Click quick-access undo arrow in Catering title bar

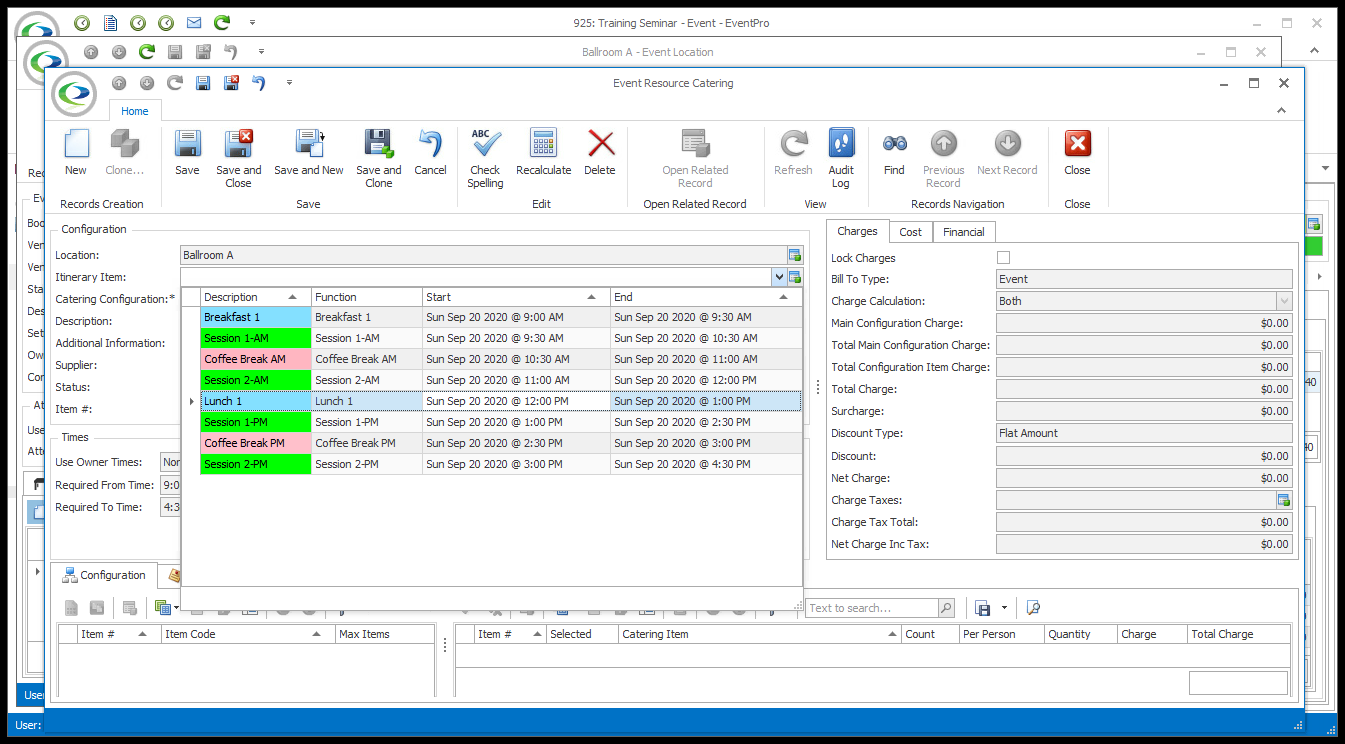click(x=259, y=83)
